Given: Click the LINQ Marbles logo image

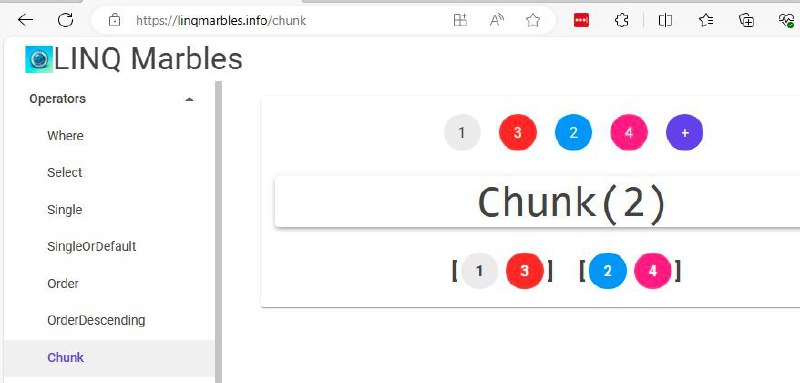Looking at the screenshot, I should point(39,60).
